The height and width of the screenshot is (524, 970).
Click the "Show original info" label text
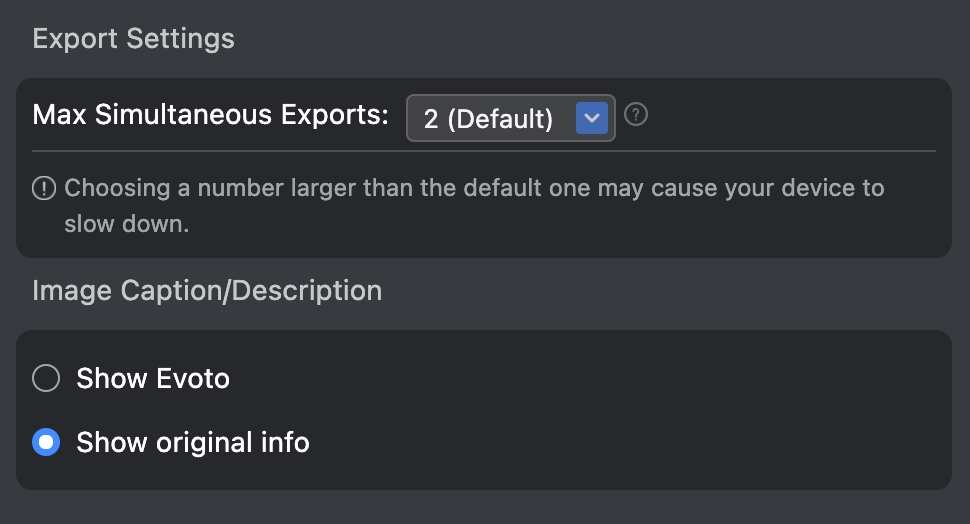coord(193,442)
